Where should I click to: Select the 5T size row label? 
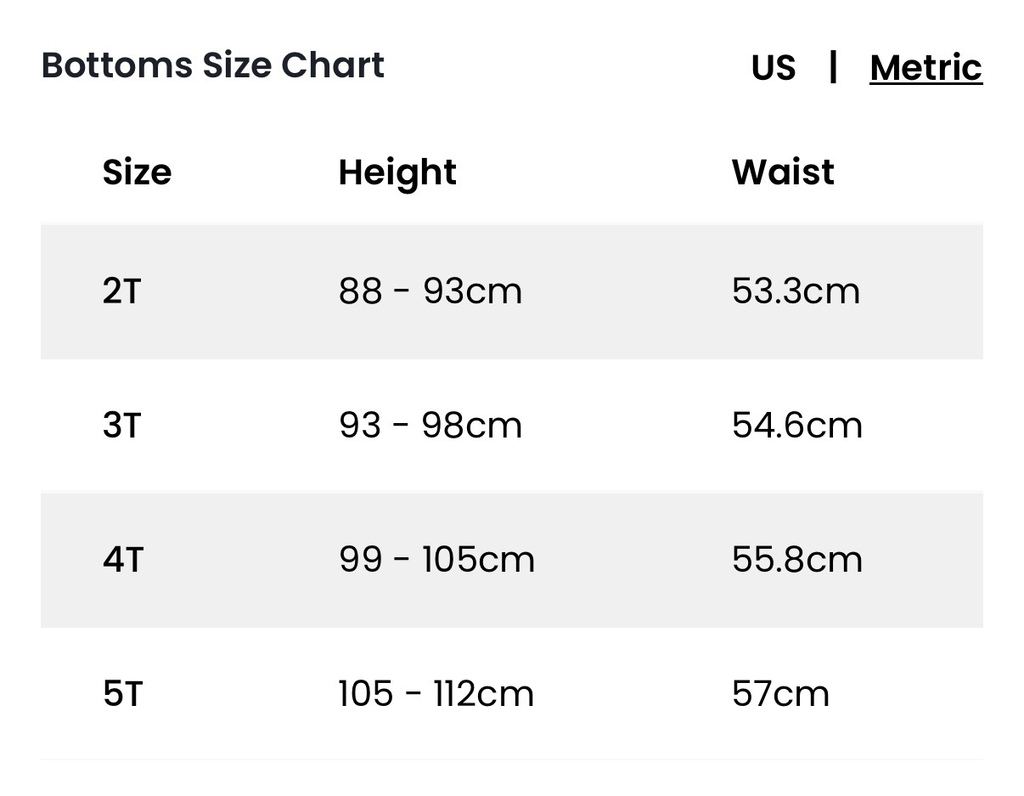123,693
